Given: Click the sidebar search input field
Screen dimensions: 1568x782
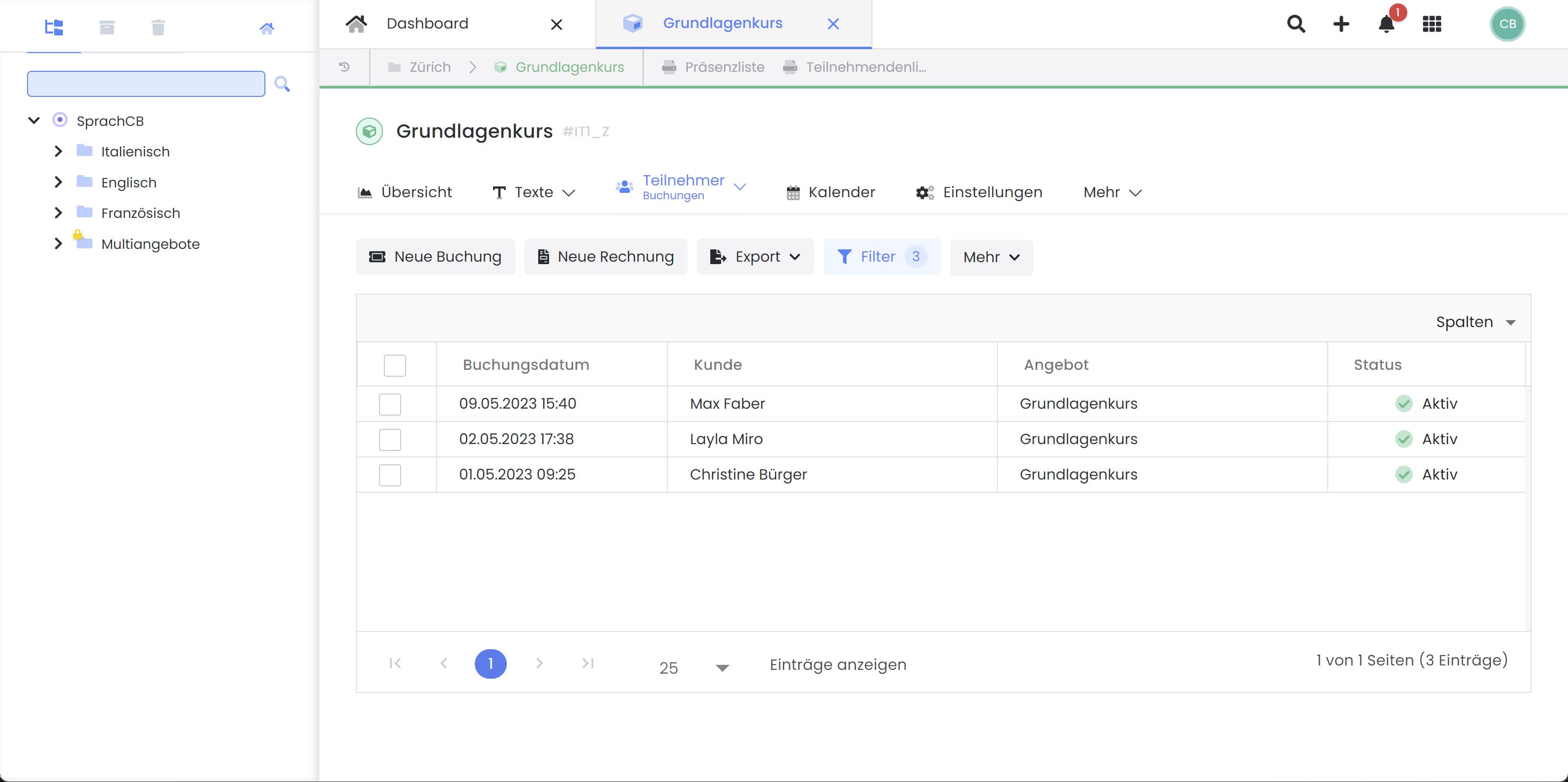Looking at the screenshot, I should pos(146,84).
